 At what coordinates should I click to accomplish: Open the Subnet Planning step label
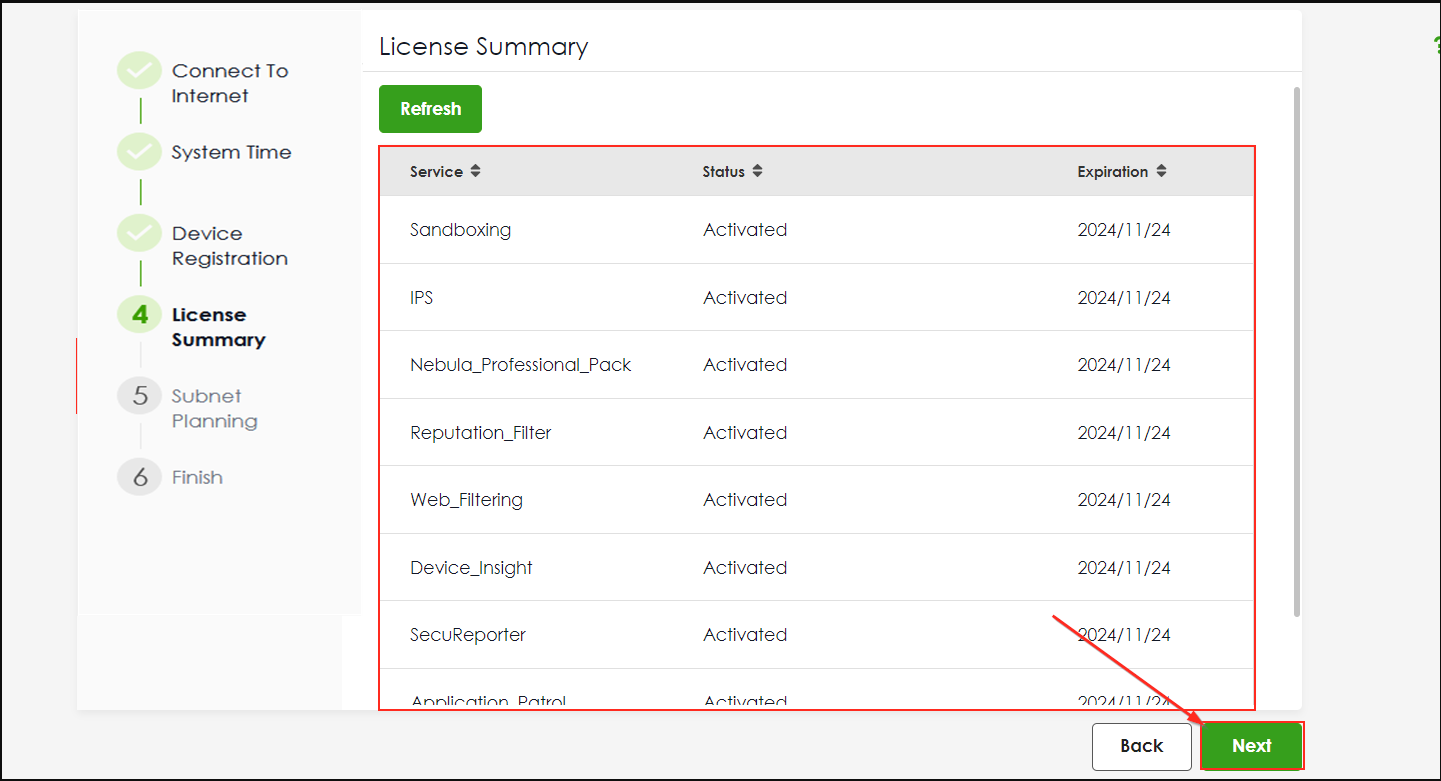[x=214, y=408]
